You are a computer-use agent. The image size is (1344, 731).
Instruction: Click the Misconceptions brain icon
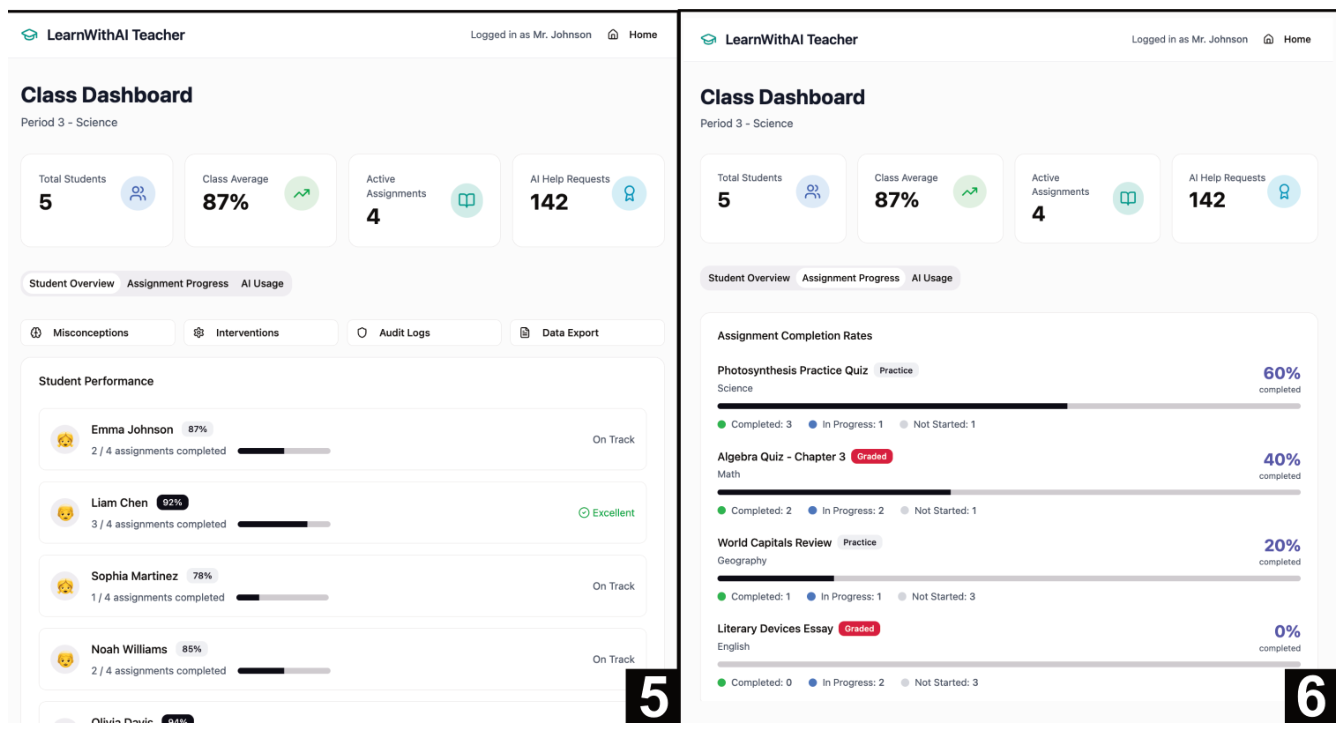click(36, 333)
